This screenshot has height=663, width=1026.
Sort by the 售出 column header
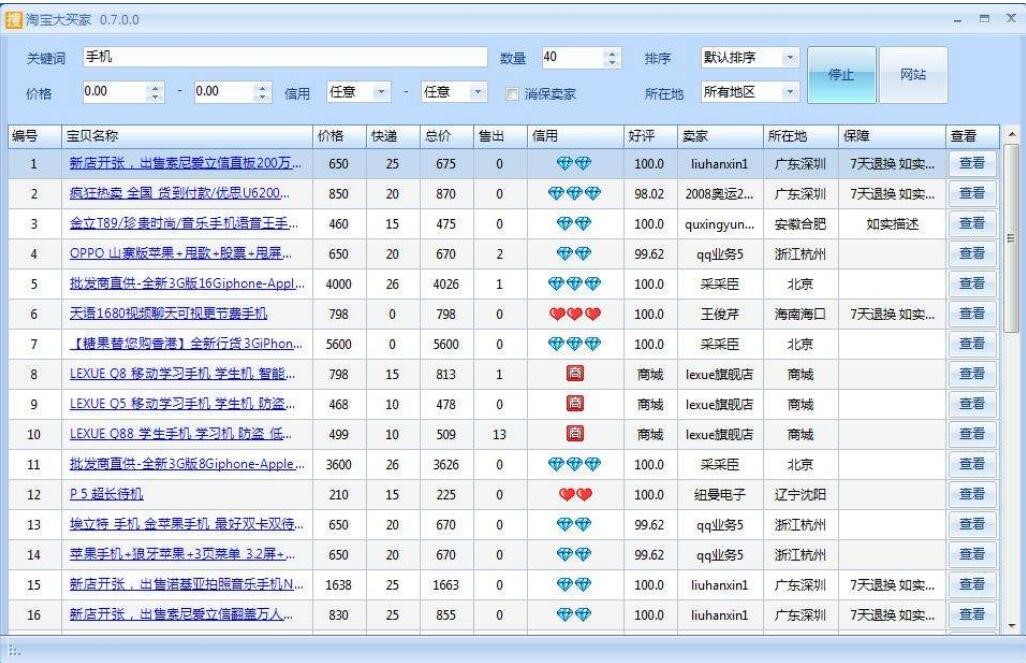pos(500,136)
